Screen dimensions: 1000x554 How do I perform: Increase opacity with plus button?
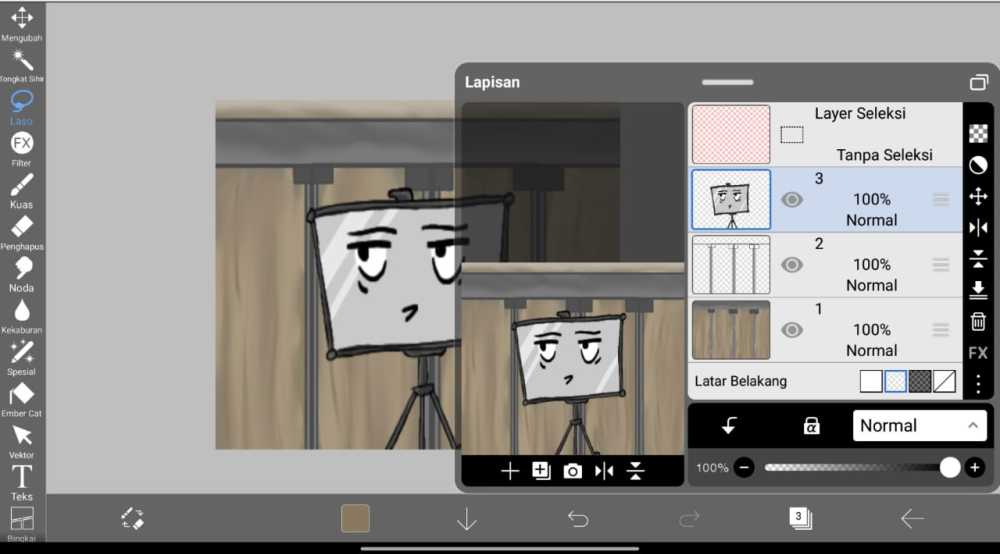click(x=974, y=468)
